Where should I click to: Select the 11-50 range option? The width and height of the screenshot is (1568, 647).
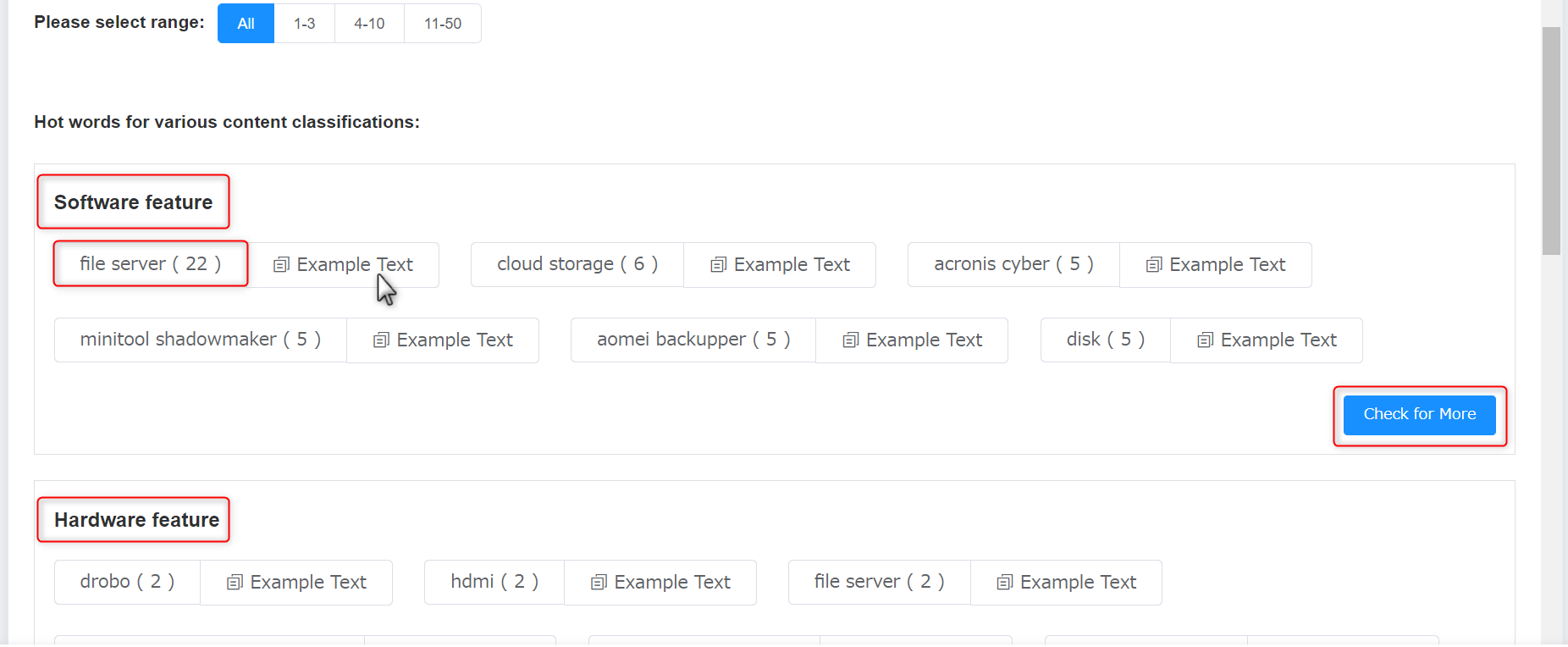[443, 24]
